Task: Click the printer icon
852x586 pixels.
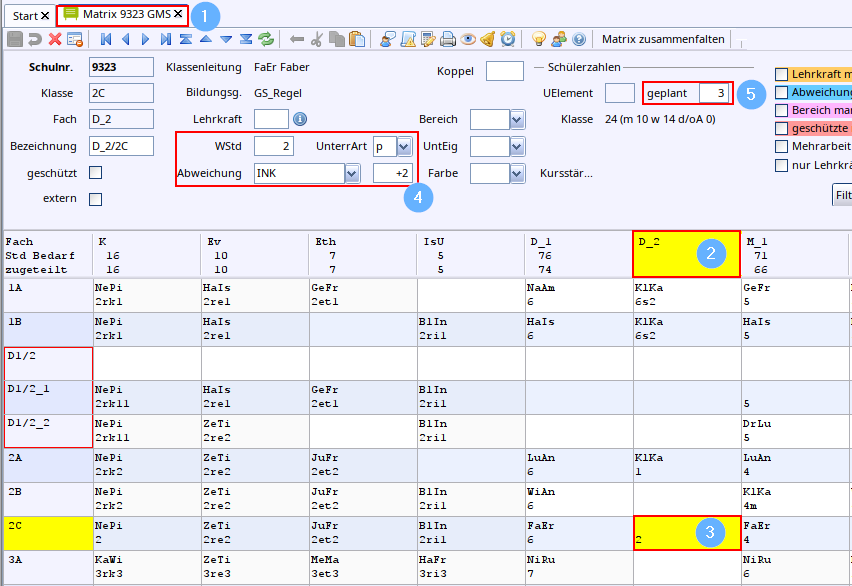Action: pyautogui.click(x=449, y=40)
